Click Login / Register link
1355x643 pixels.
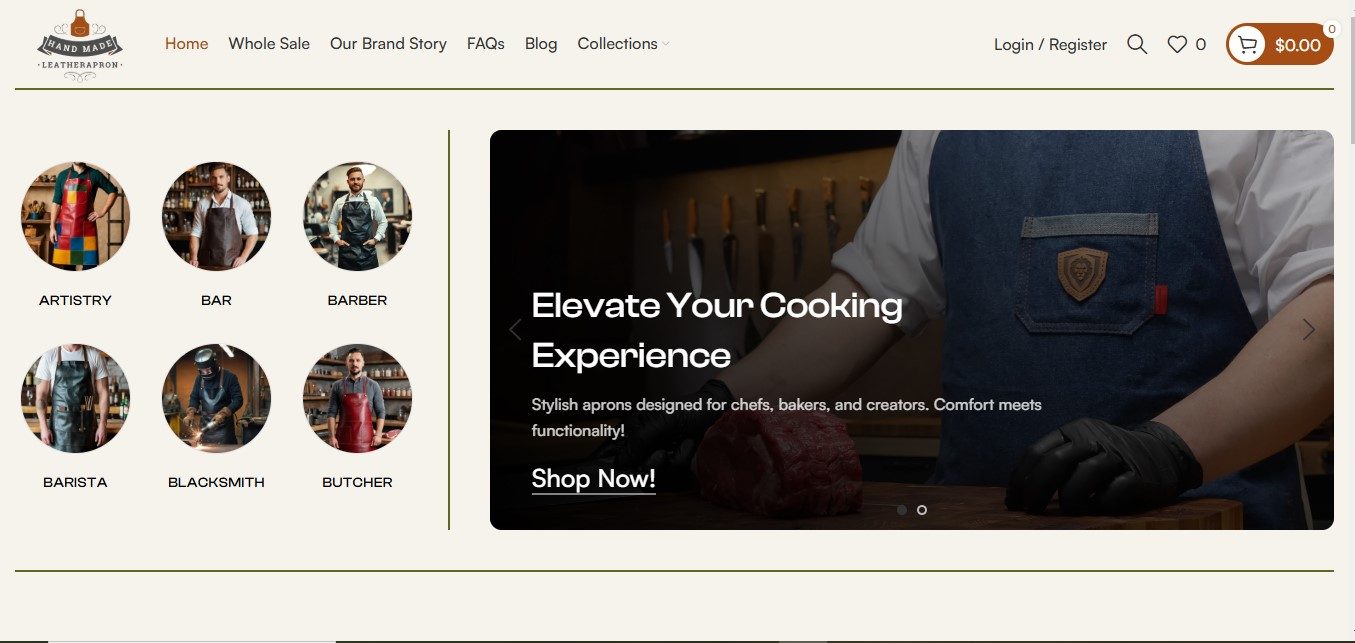tap(1050, 45)
